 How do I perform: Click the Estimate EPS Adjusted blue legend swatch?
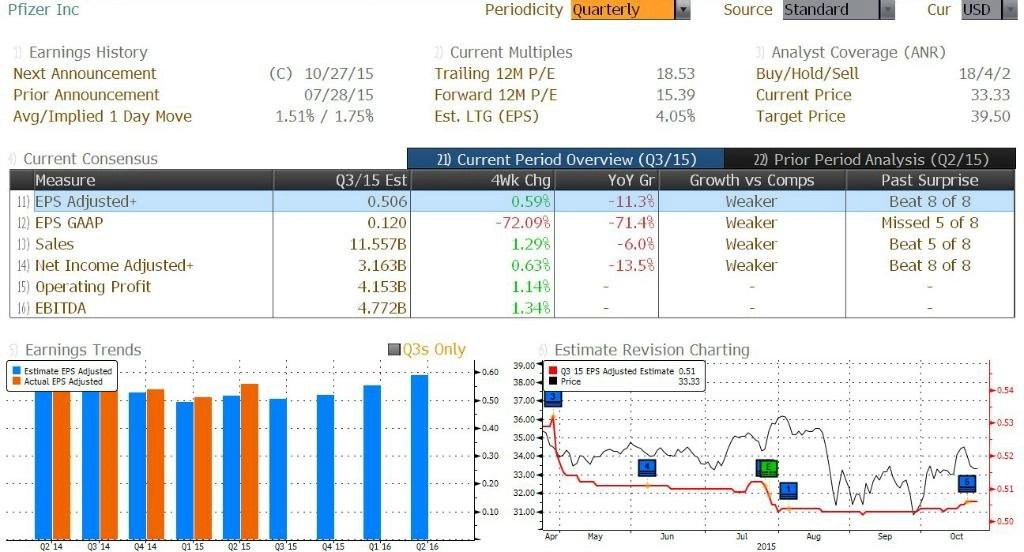point(16,370)
